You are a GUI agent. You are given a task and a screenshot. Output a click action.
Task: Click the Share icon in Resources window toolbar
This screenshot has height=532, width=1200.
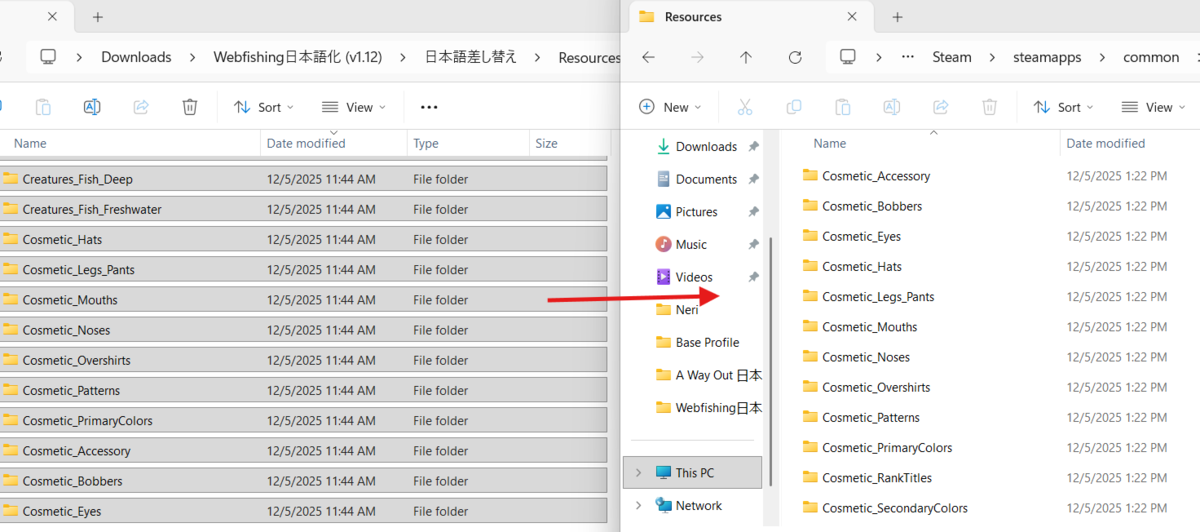click(x=940, y=107)
